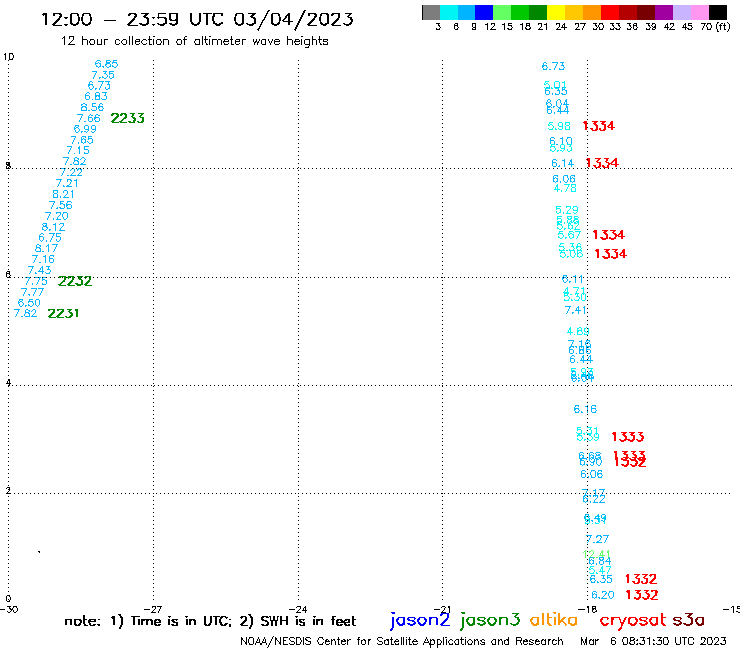Click the wave height value '8.21'
The width and height of the screenshot is (740, 650).
coord(63,194)
